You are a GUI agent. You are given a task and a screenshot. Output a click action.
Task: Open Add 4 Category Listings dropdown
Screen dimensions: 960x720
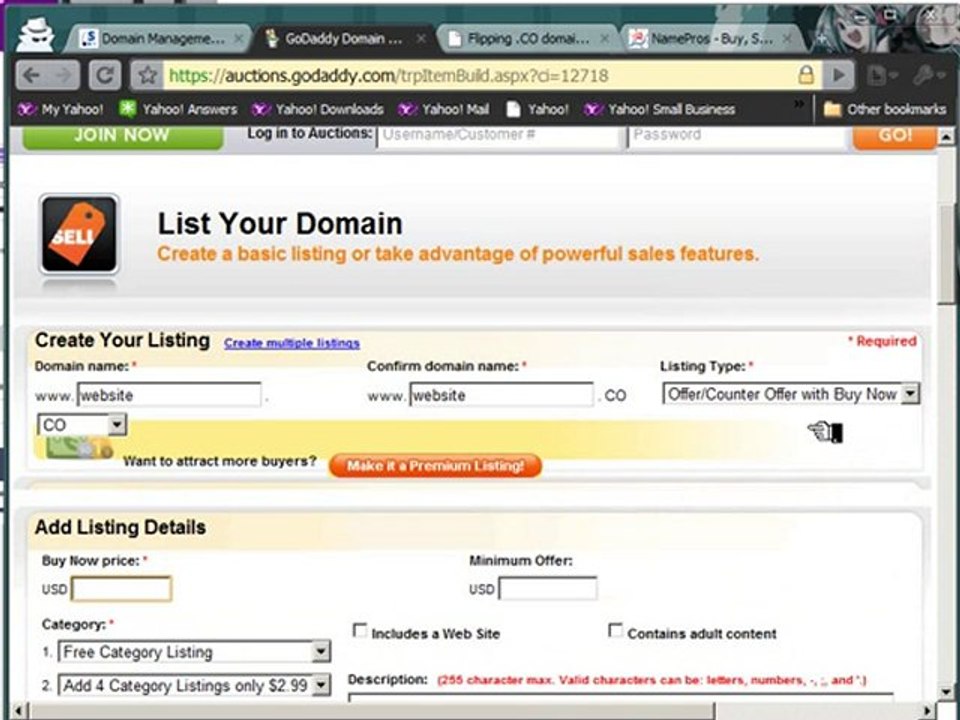click(x=195, y=685)
